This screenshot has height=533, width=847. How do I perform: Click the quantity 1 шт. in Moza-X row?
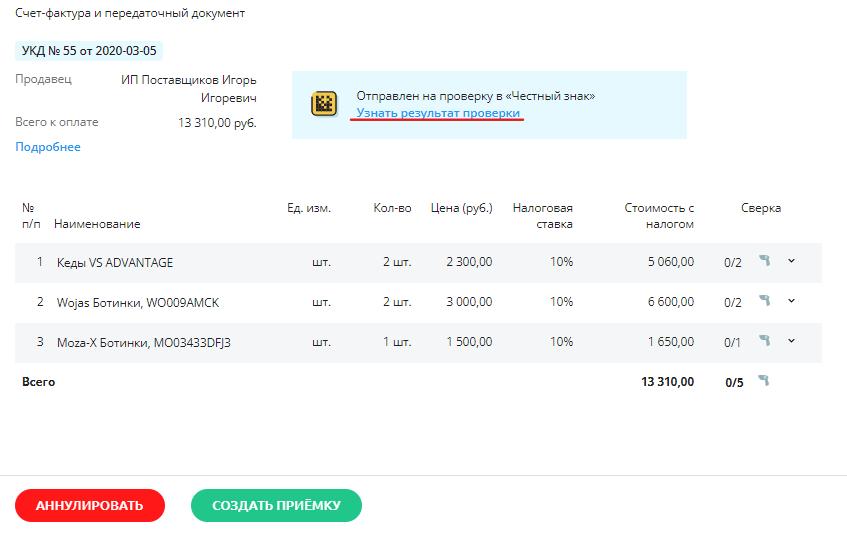coord(397,342)
